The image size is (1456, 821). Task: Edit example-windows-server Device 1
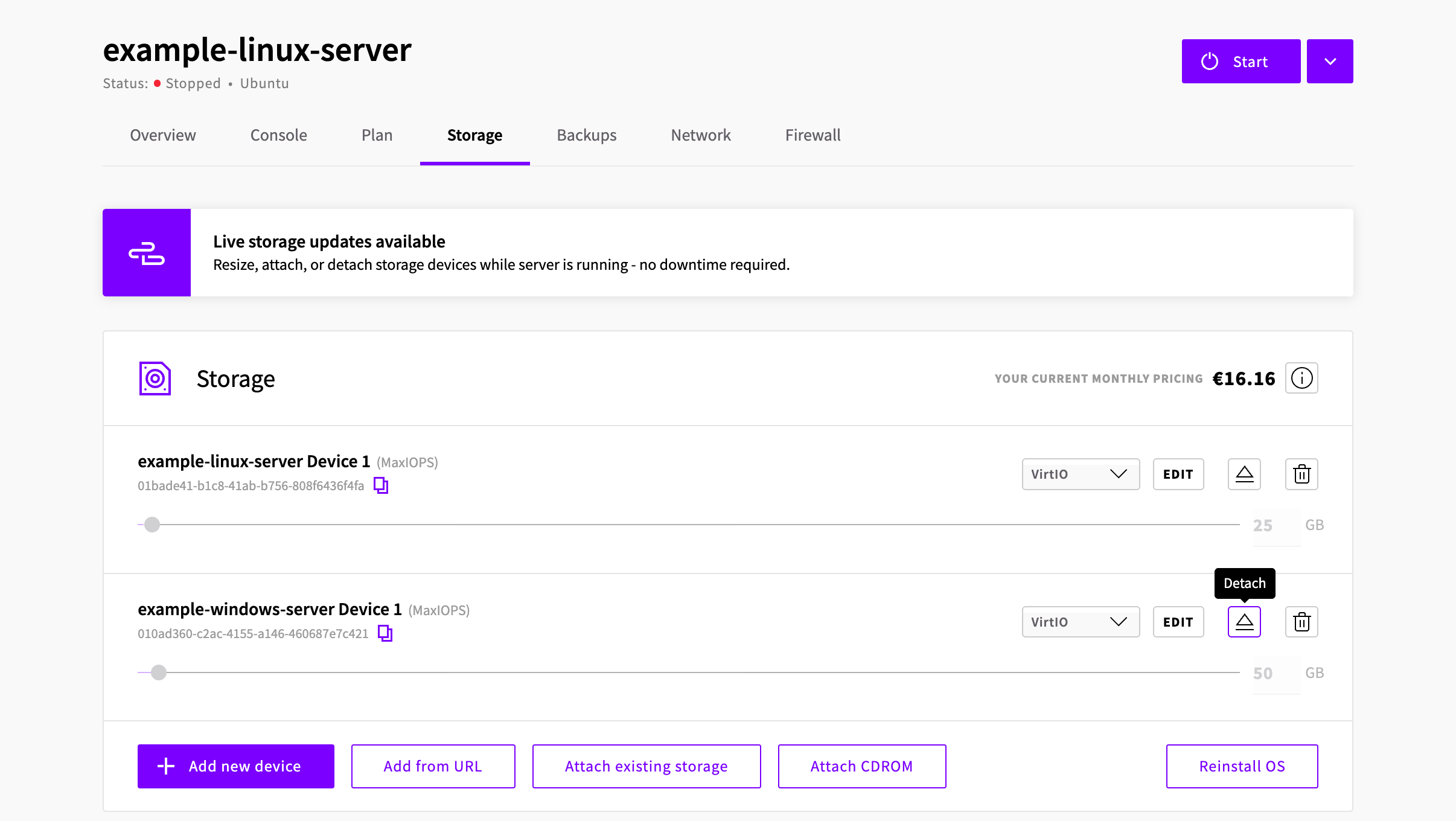click(1178, 622)
